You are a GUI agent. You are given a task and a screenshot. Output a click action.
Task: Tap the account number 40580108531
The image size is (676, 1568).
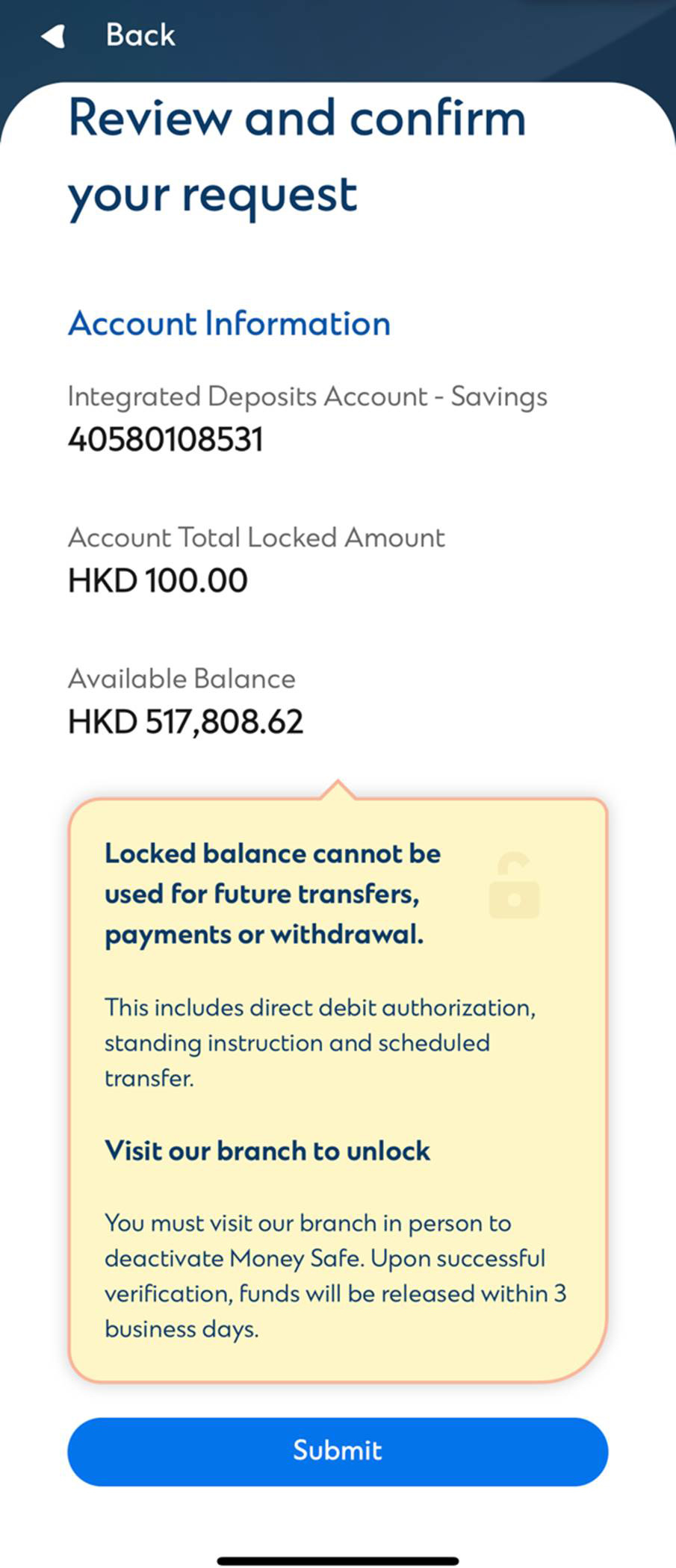click(x=166, y=439)
